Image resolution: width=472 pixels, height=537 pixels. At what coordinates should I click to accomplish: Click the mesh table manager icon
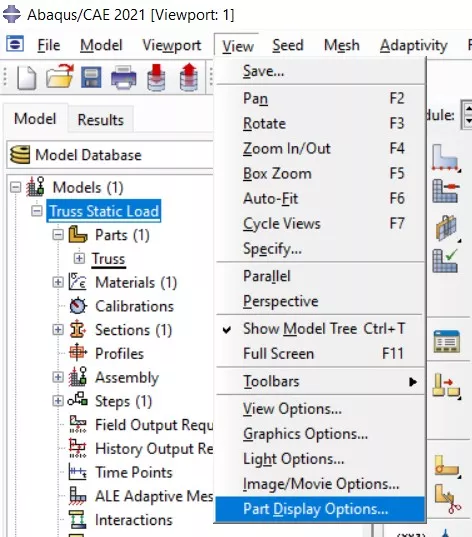click(x=447, y=341)
